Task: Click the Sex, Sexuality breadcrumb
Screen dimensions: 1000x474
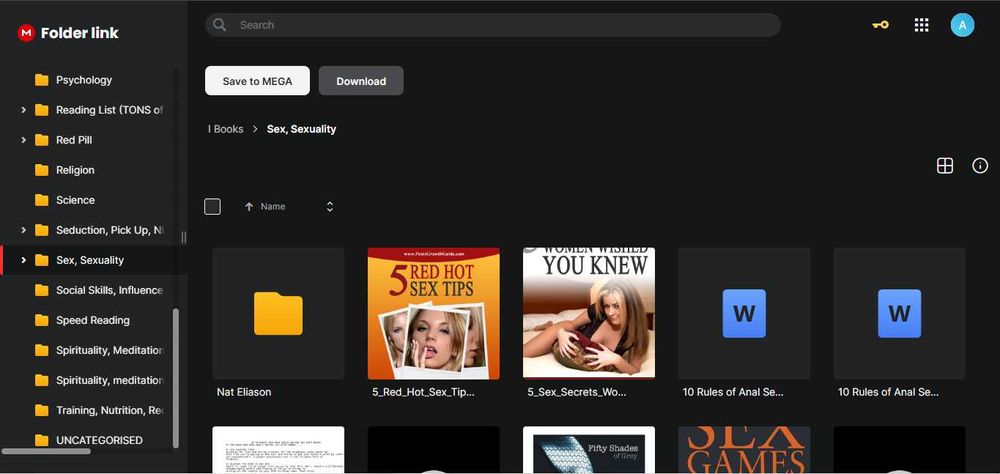Action: [301, 129]
